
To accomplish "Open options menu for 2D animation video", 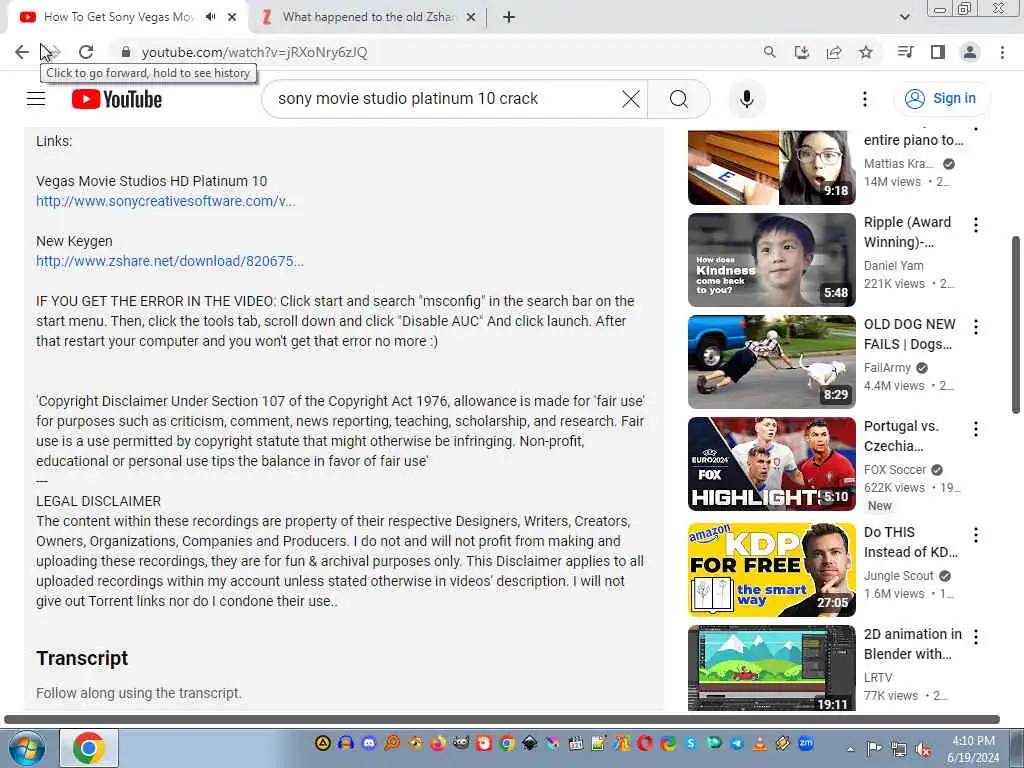I will [976, 637].
